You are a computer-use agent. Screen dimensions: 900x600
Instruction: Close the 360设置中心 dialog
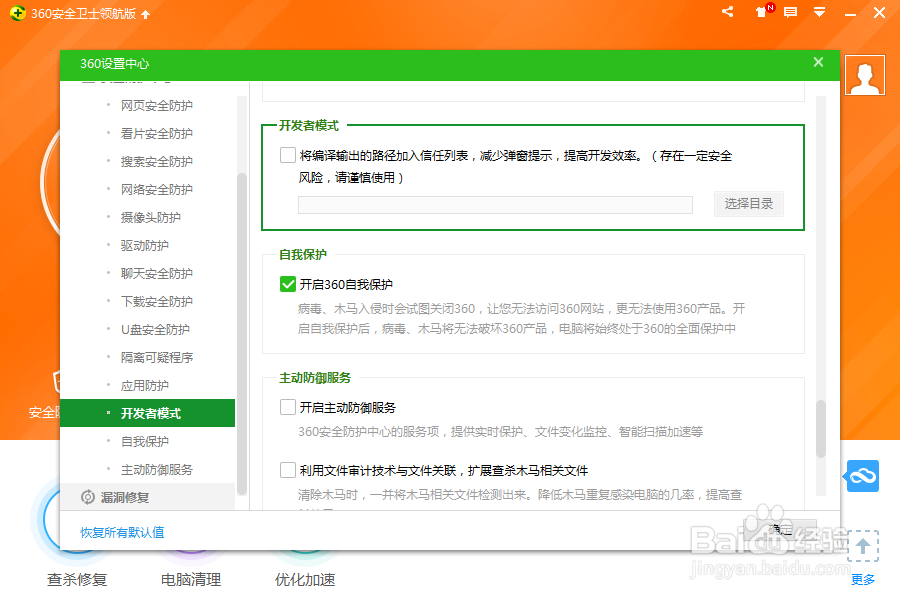pos(818,62)
